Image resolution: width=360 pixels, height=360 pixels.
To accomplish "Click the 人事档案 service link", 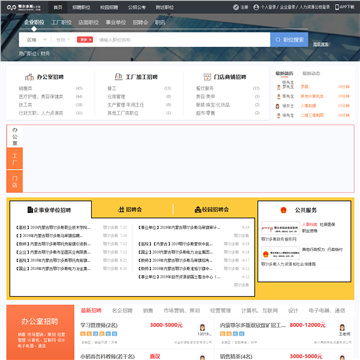I will click(x=309, y=224).
